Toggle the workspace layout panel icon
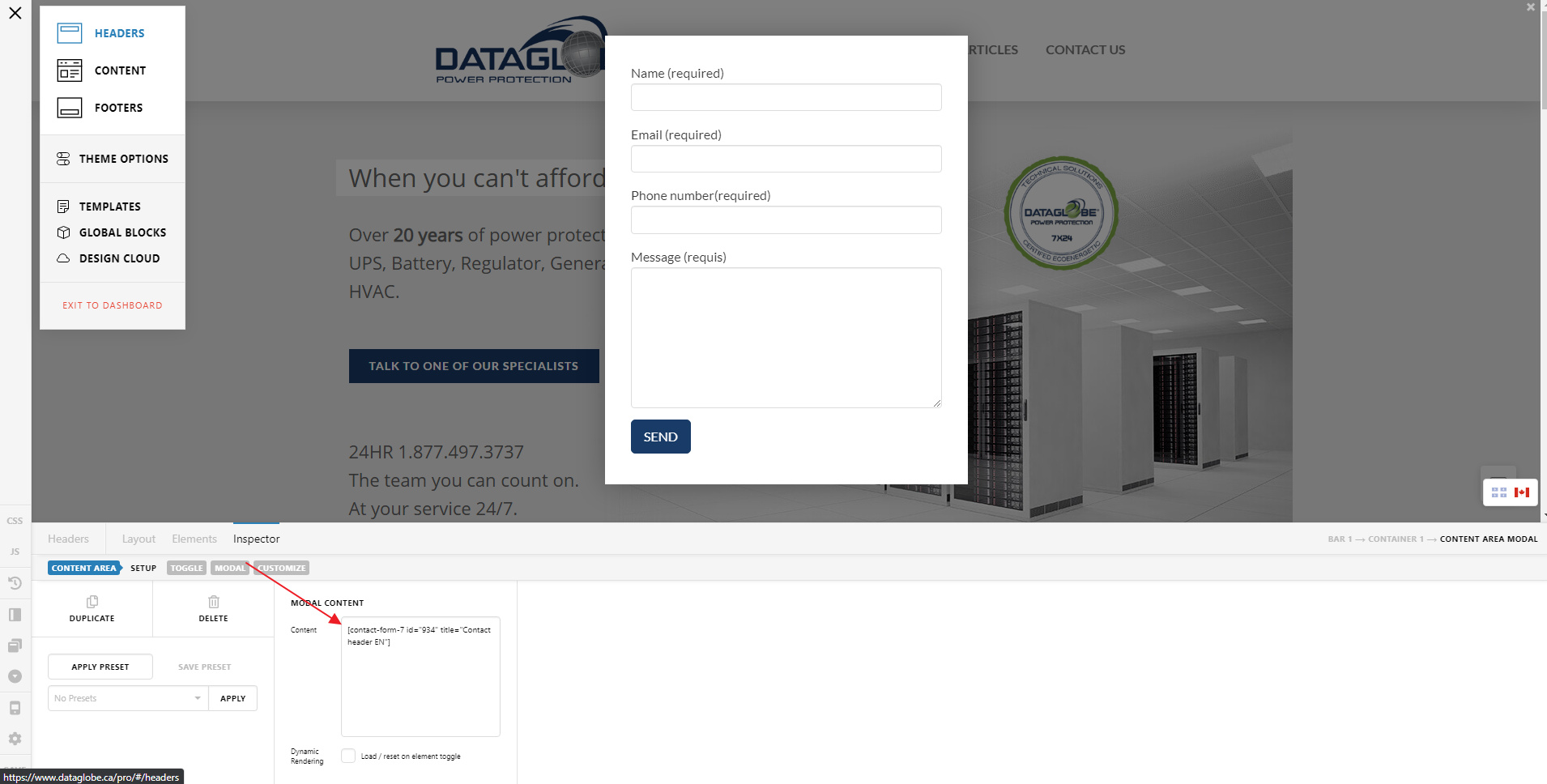Viewport: 1547px width, 784px height. point(15,615)
